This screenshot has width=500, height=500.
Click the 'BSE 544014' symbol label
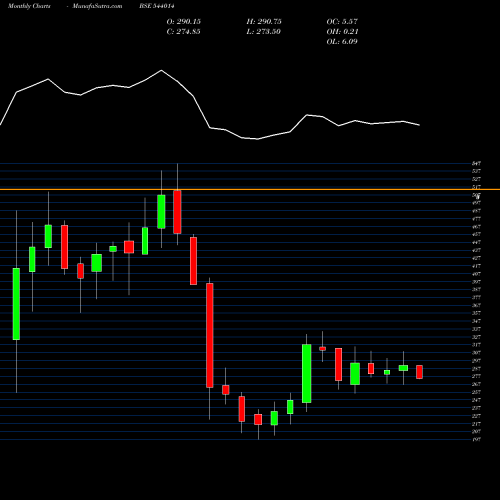(157, 6)
